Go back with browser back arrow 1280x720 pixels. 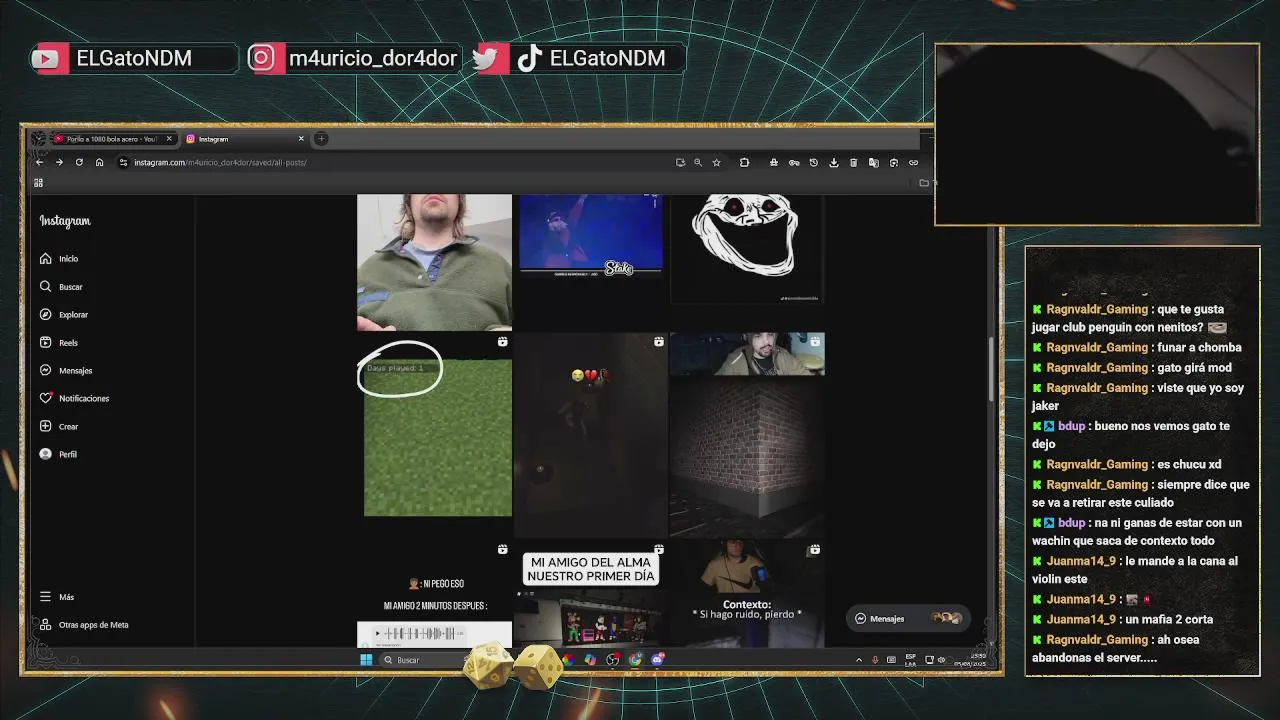point(39,162)
